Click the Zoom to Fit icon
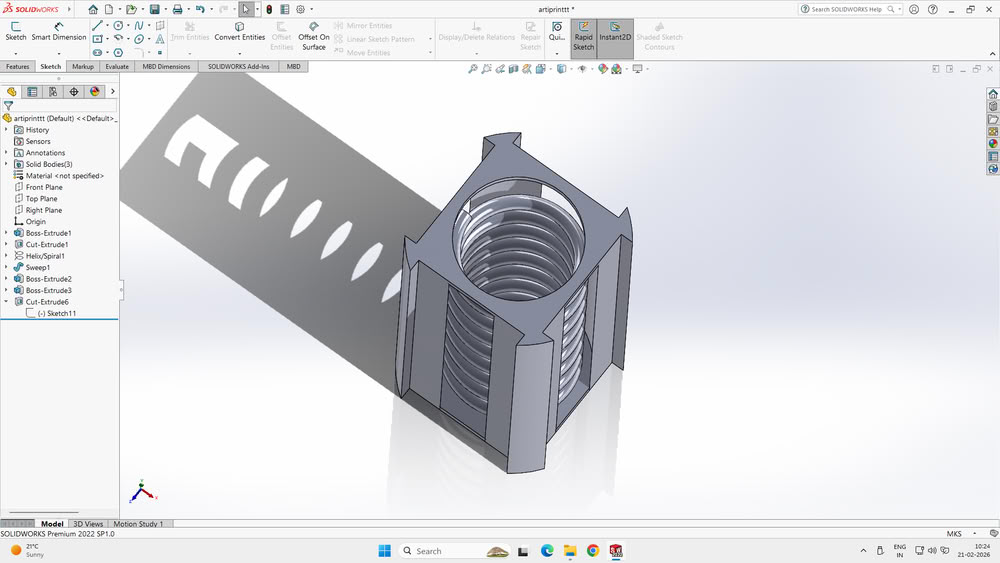The width and height of the screenshot is (1000, 563). pos(473,69)
